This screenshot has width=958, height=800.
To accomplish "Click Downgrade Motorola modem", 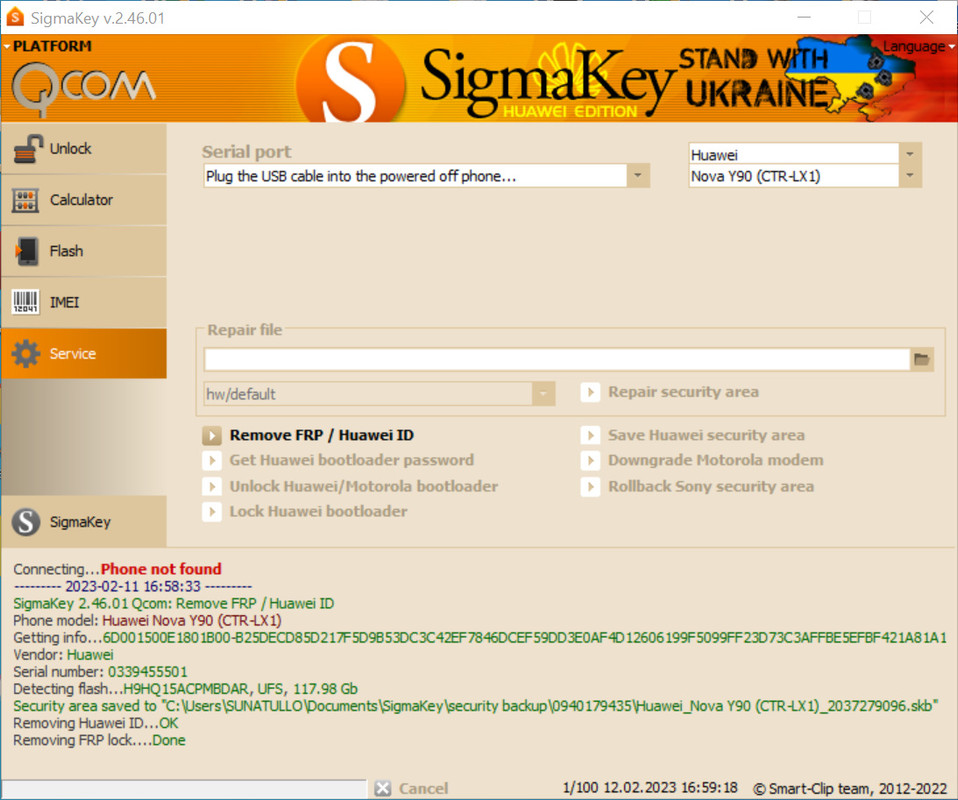I will (715, 460).
